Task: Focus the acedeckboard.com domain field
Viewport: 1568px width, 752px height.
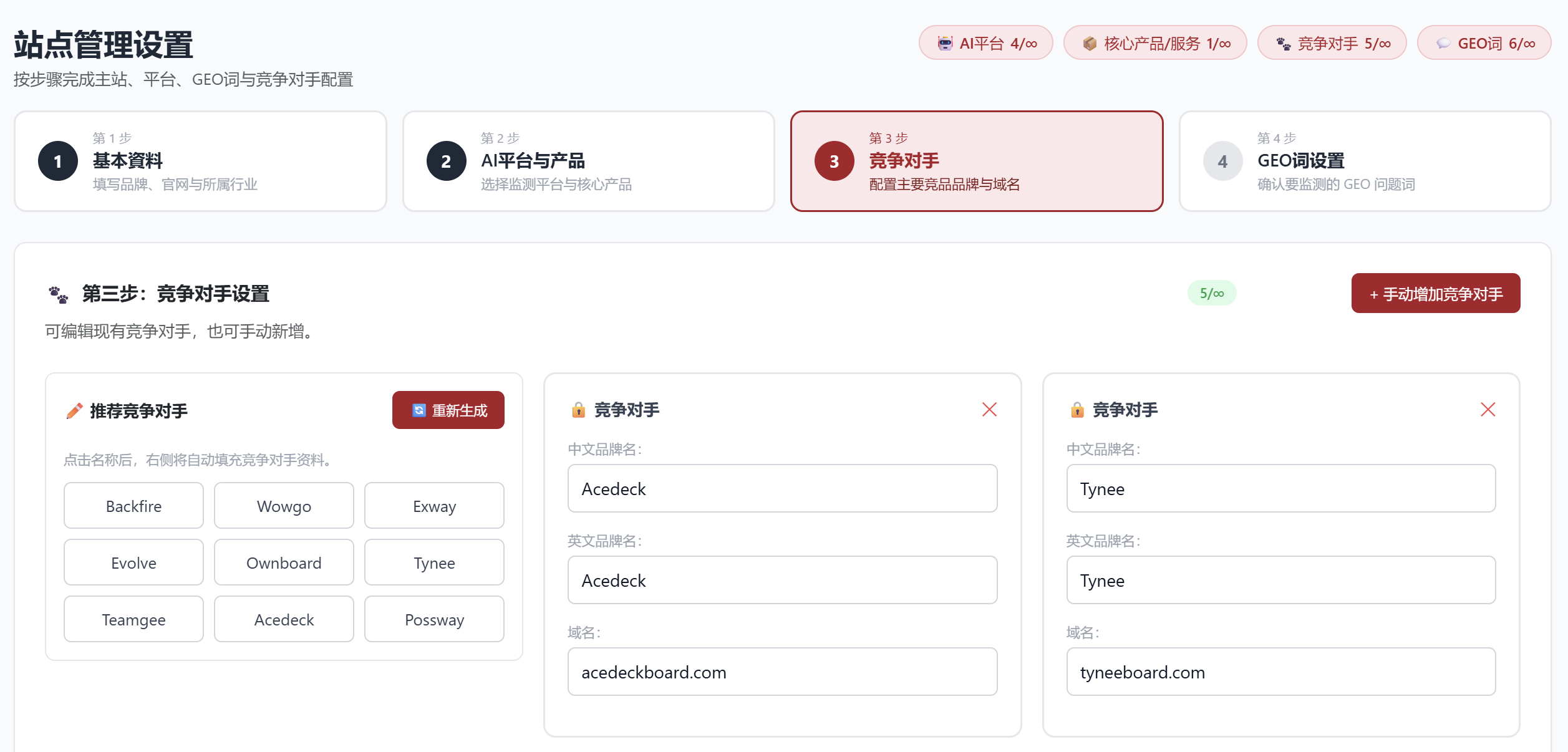Action: click(x=782, y=672)
